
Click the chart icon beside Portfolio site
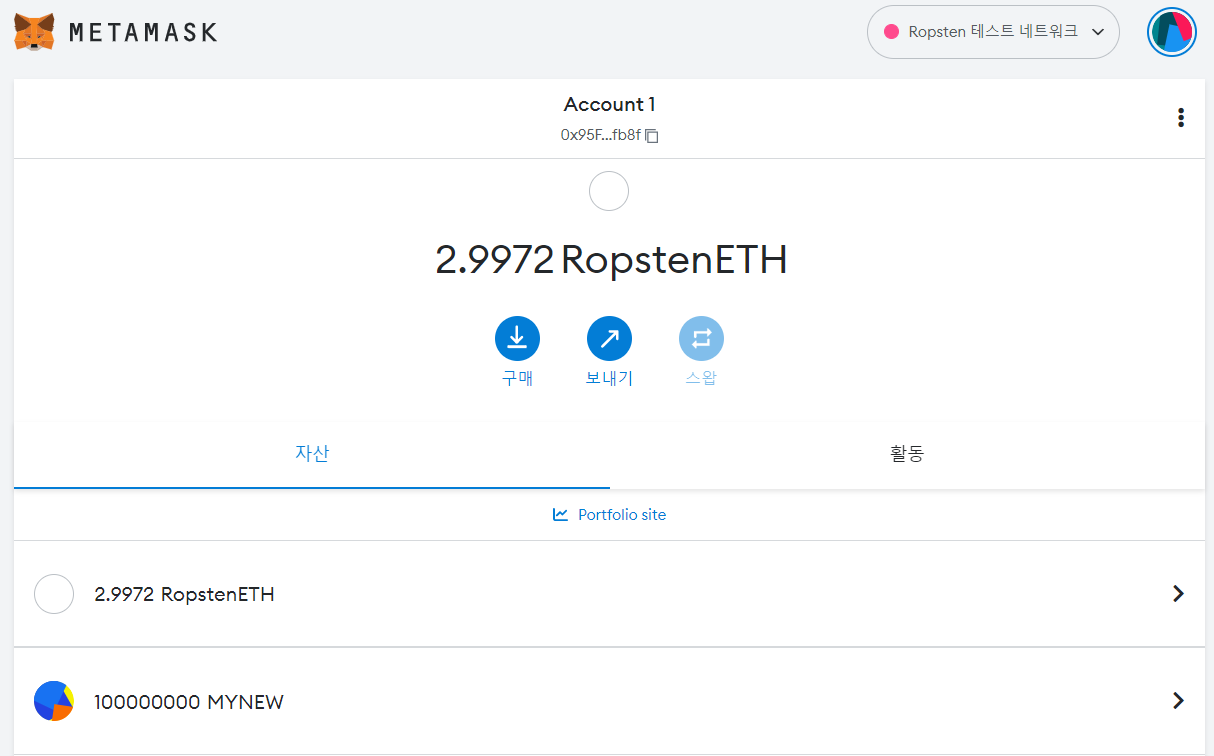560,515
